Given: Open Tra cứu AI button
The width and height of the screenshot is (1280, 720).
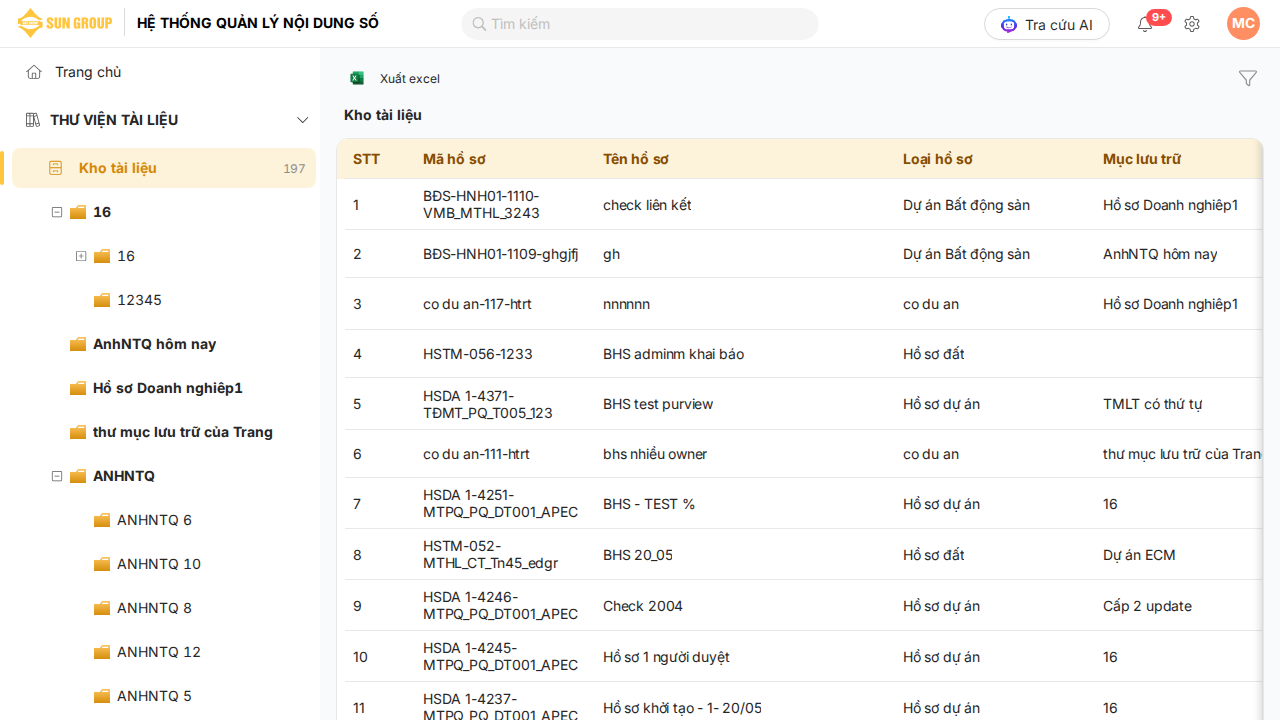Looking at the screenshot, I should click(x=1047, y=24).
